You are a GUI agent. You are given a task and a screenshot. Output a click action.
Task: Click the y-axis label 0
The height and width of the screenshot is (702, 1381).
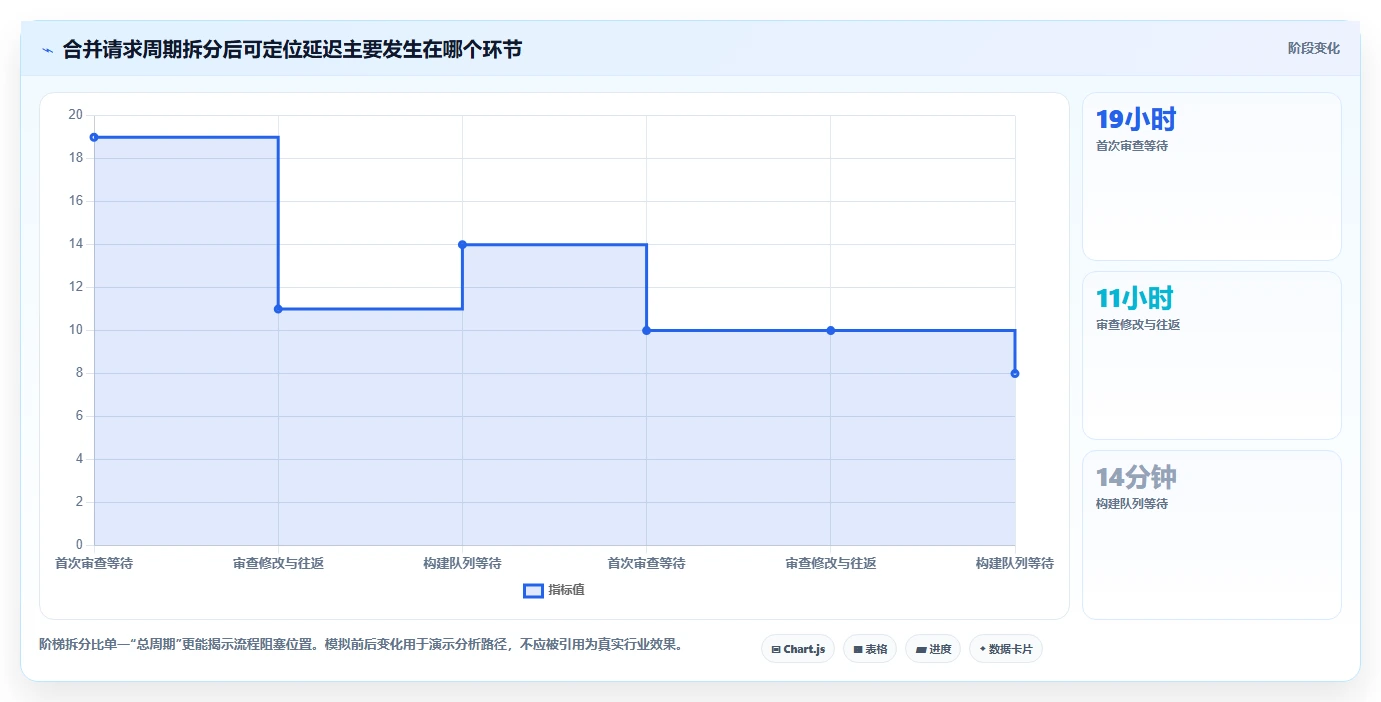tap(79, 545)
